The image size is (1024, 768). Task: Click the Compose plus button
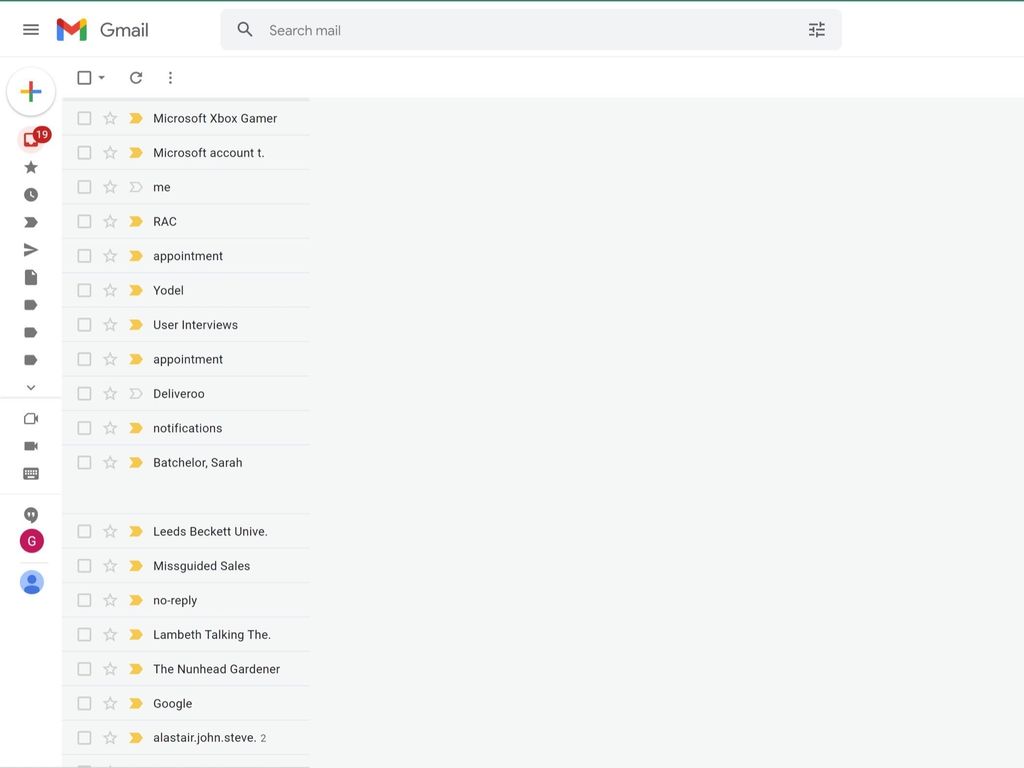[x=31, y=91]
